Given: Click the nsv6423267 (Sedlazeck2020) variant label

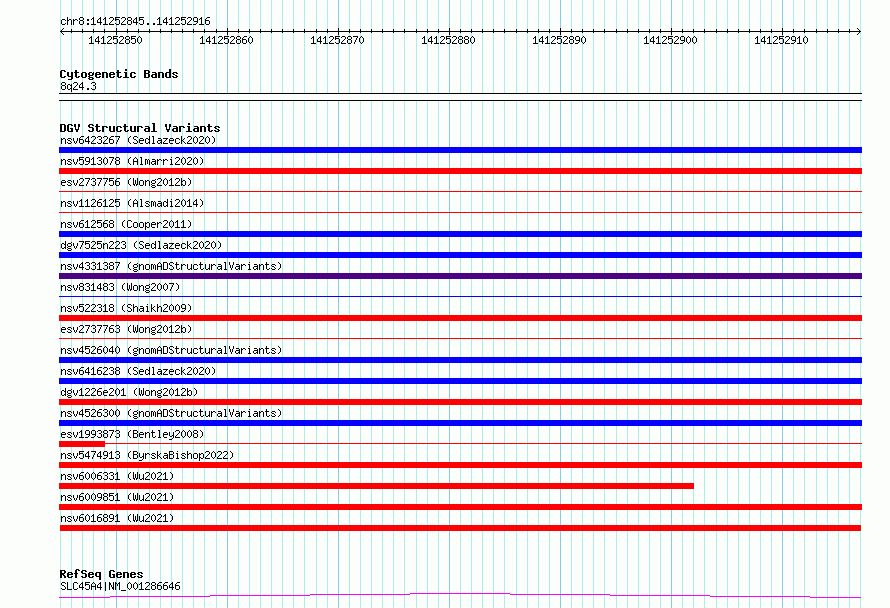Looking at the screenshot, I should pos(138,140).
